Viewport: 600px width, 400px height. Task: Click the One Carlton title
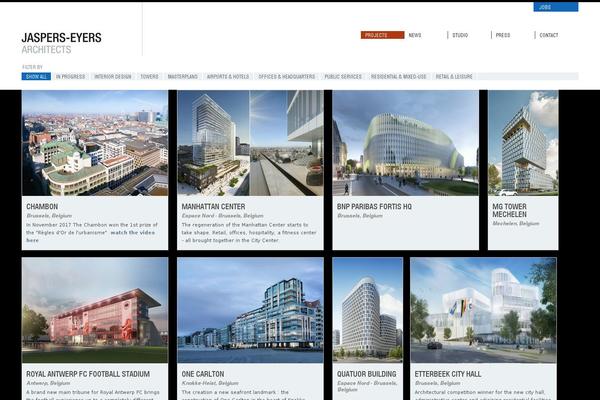[203, 374]
